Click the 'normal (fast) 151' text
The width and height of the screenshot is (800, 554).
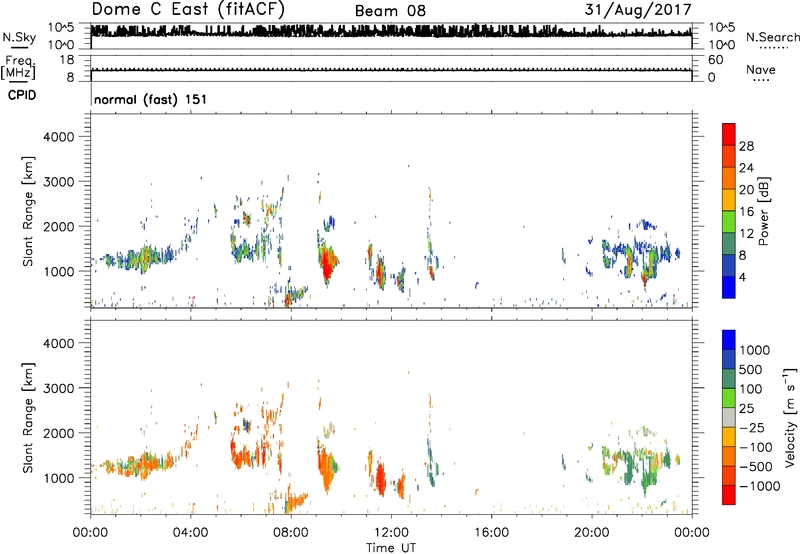[151, 99]
